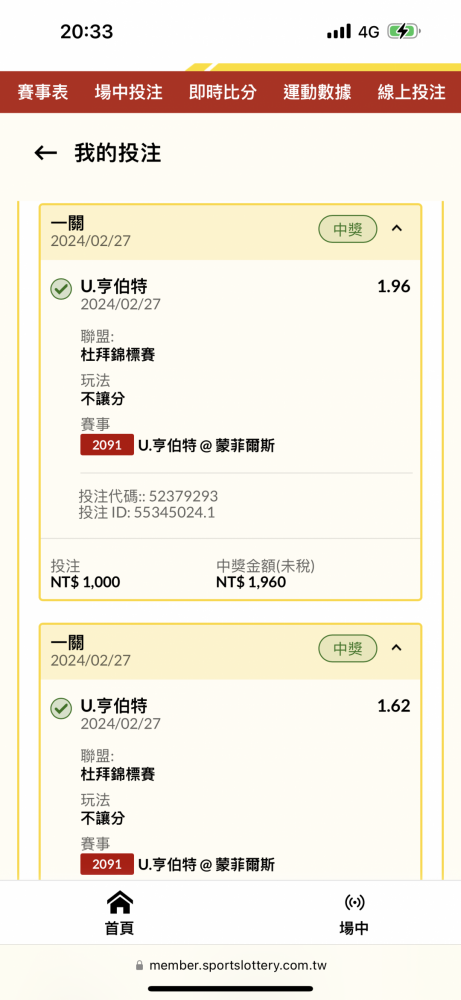Tap the 中獎 badge on second card

point(348,649)
